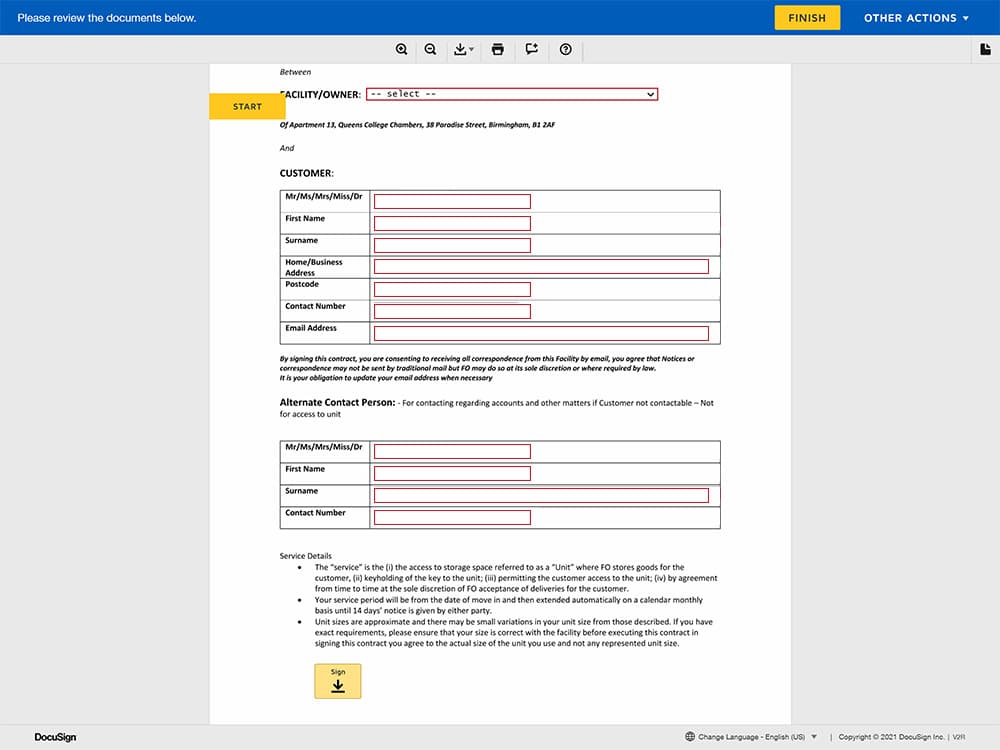The width and height of the screenshot is (1000, 750).
Task: Open the OTHER ACTIONS menu
Action: tap(916, 18)
